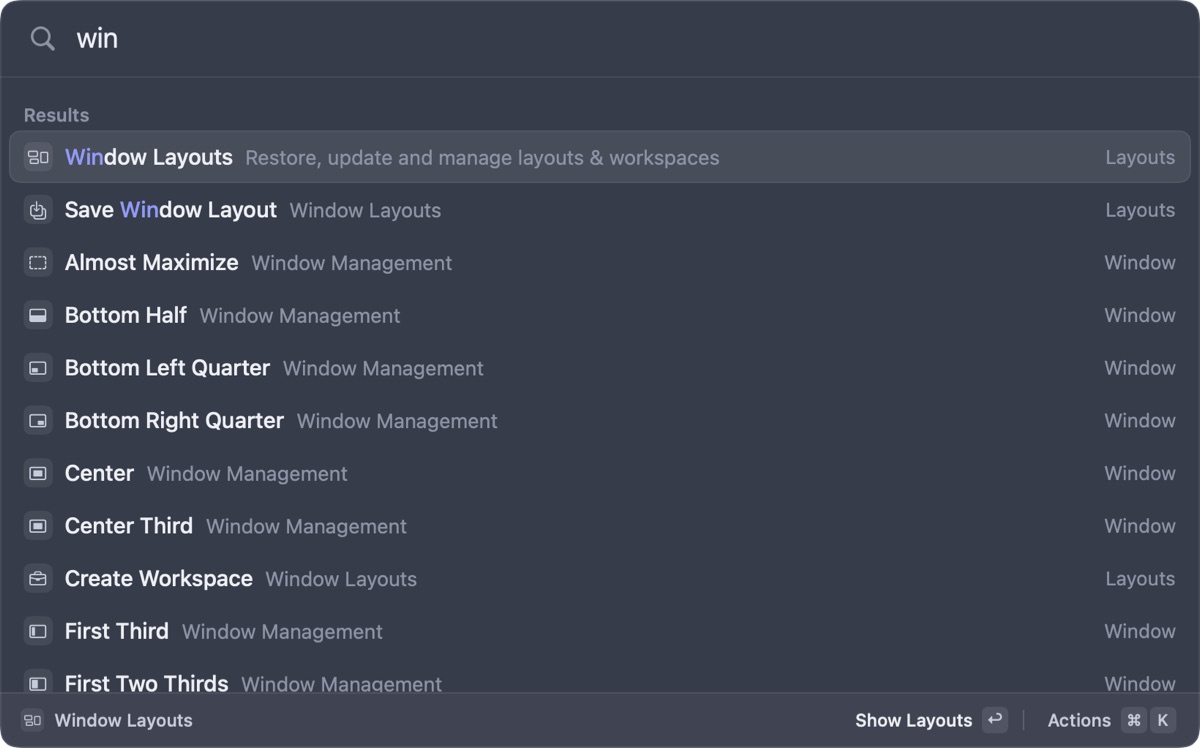Click the Layouts tag on Create Workspace row
Image resolution: width=1200 pixels, height=748 pixels.
point(1140,579)
